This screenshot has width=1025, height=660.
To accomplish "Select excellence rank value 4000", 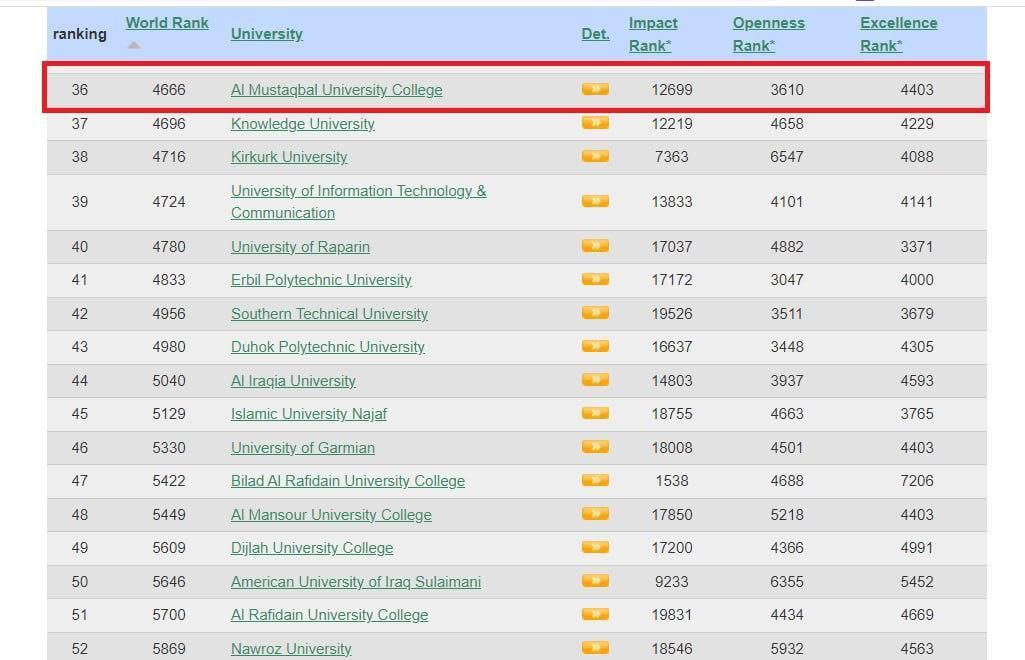I will coord(916,280).
